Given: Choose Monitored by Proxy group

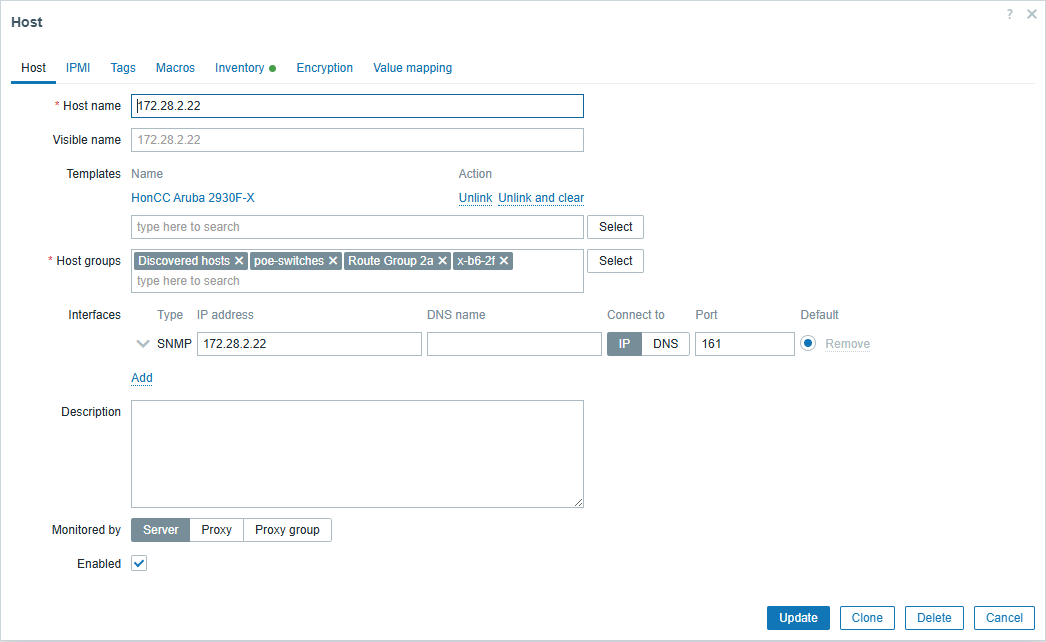Looking at the screenshot, I should tap(287, 530).
